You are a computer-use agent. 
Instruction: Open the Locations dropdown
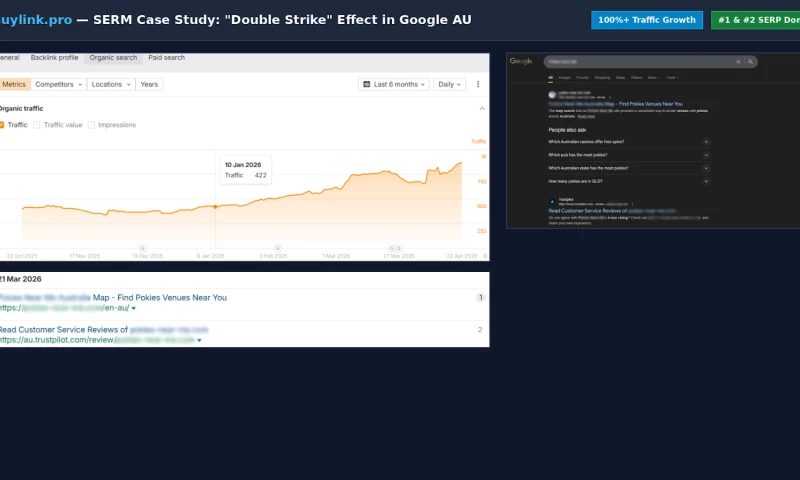click(111, 84)
